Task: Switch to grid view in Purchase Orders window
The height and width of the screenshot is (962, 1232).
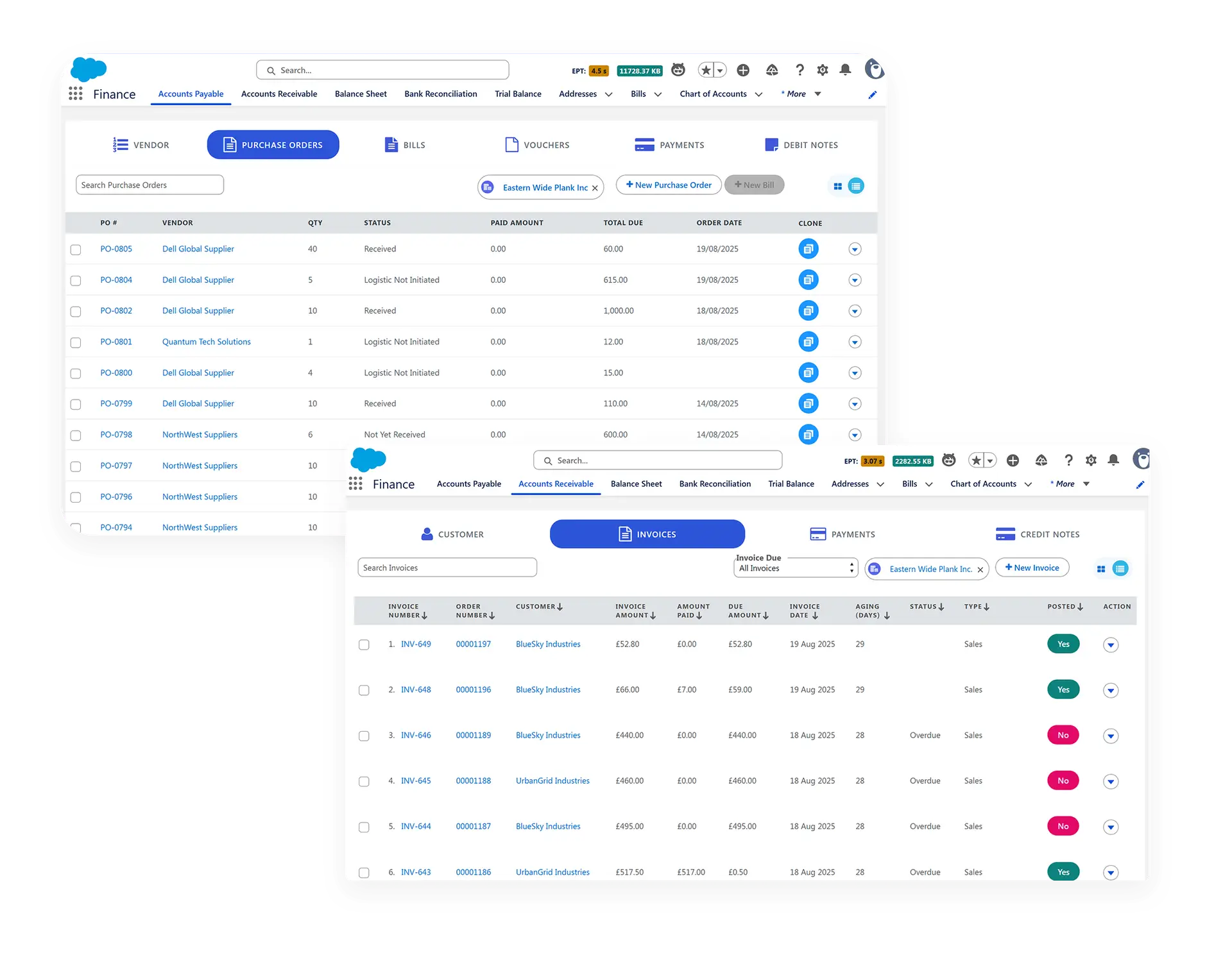Action: [837, 186]
